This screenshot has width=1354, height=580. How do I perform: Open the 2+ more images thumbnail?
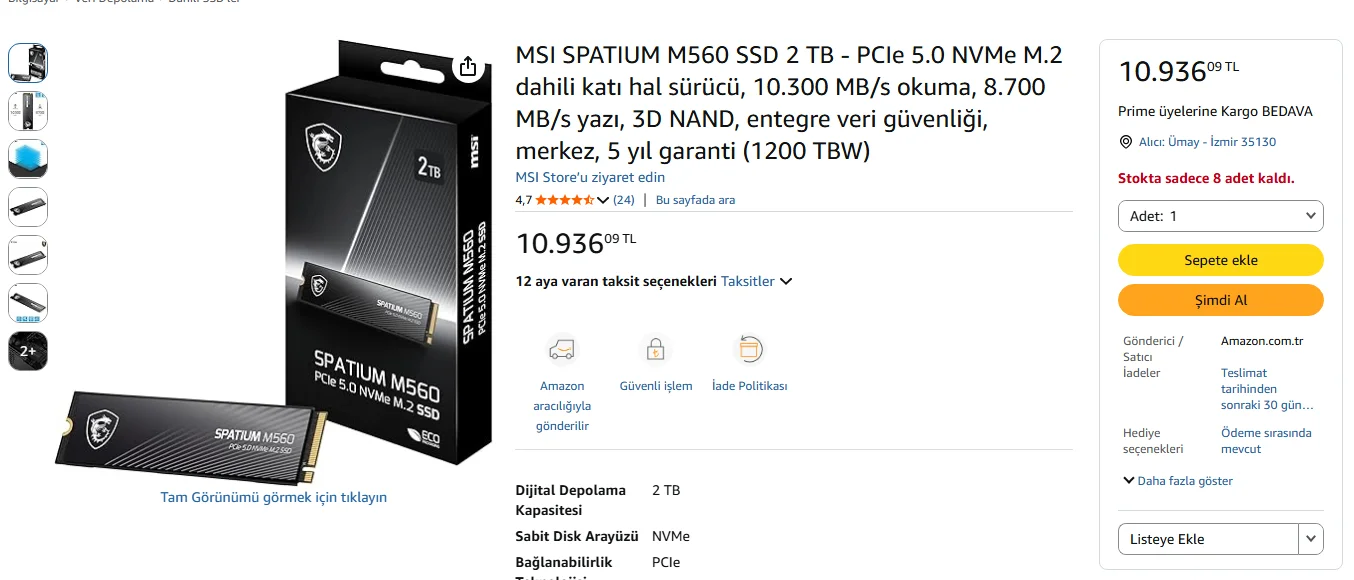28,351
